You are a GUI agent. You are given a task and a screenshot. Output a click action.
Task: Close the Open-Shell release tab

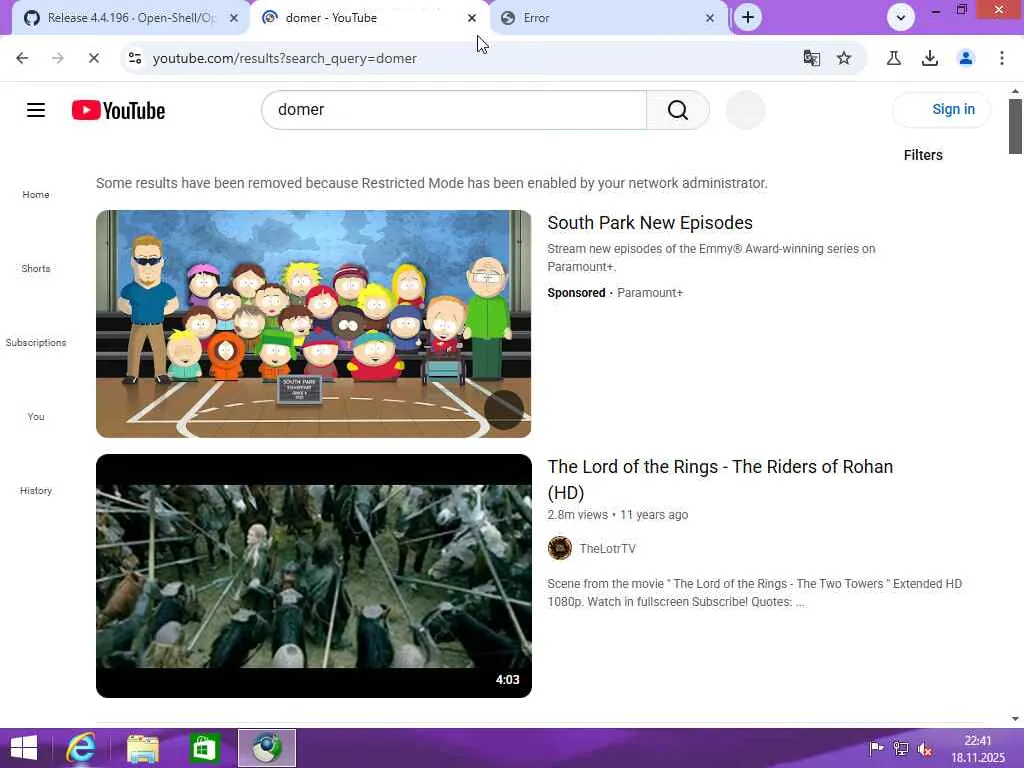tap(234, 18)
